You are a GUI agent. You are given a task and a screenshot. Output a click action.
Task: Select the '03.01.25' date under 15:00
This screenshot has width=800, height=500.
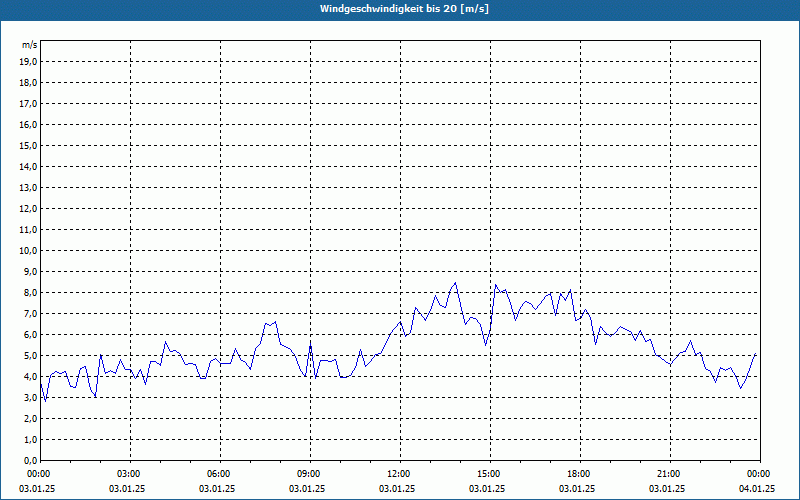487,489
